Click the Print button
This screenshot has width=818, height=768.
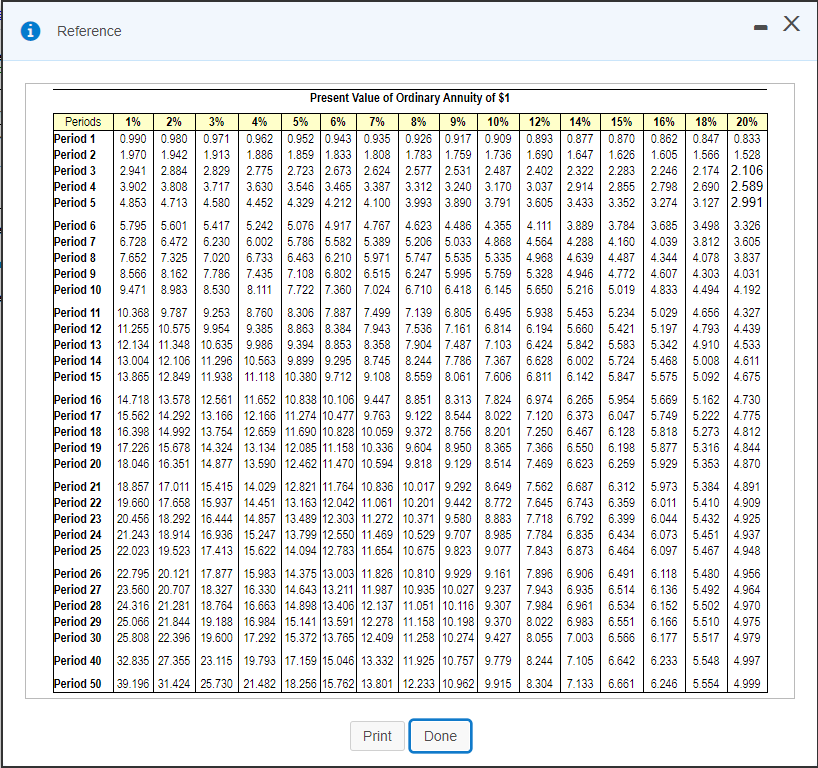377,736
